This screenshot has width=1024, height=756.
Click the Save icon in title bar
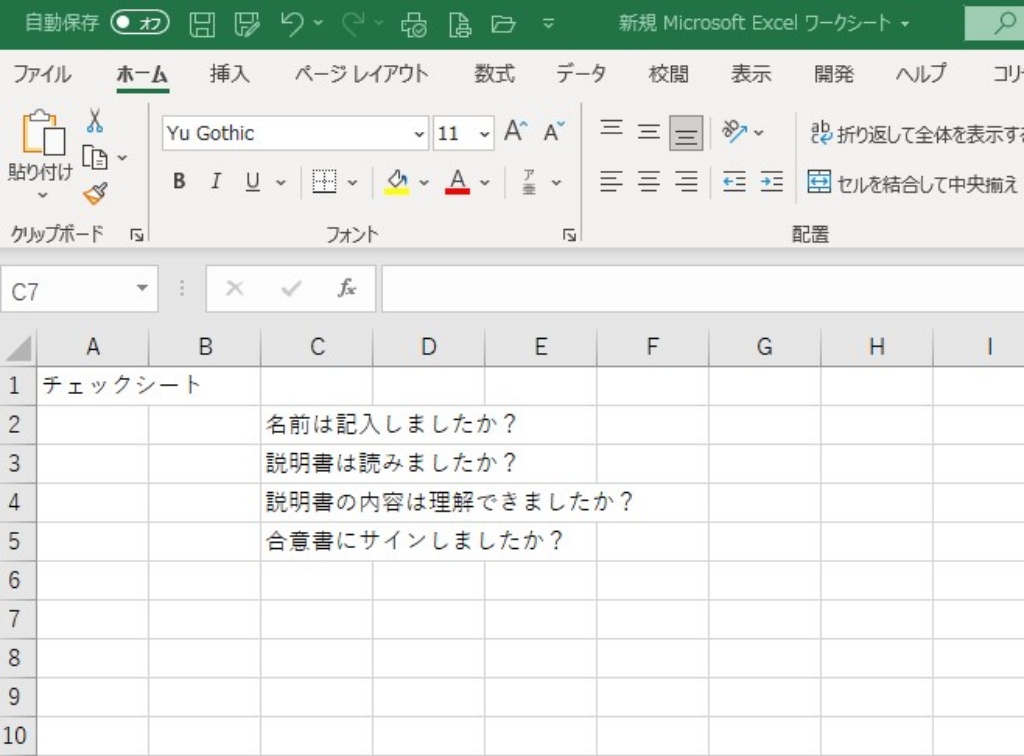pos(202,24)
